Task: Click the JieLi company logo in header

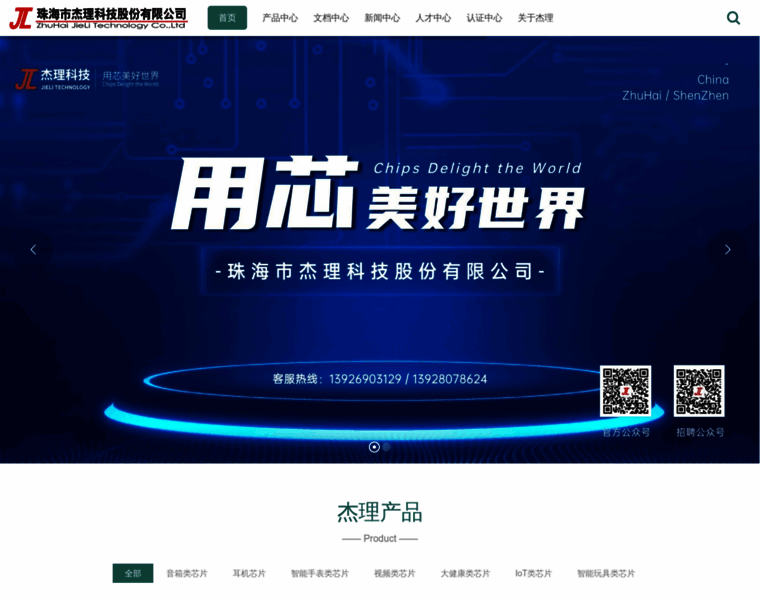Action: [x=98, y=18]
